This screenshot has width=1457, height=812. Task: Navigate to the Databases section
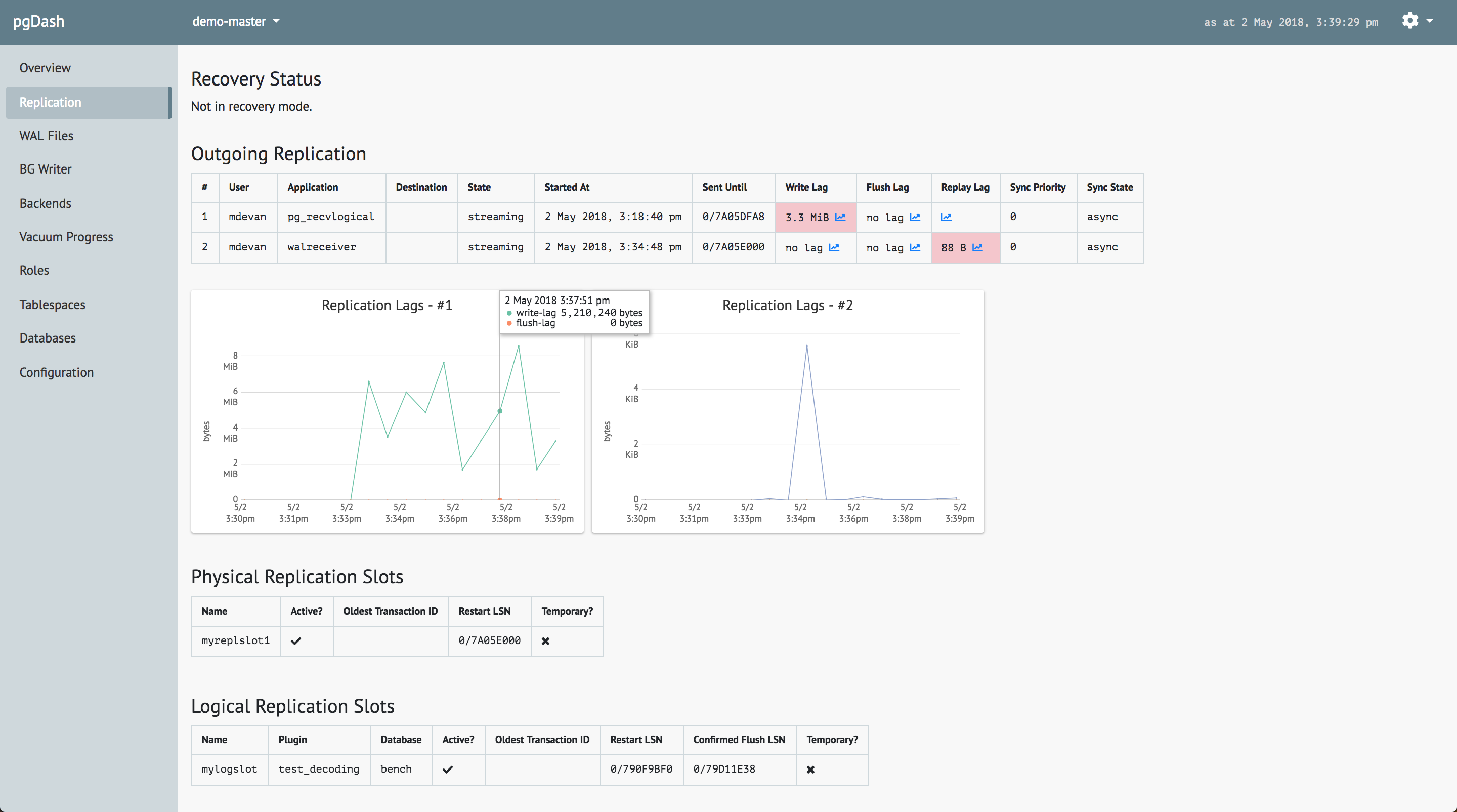click(x=47, y=338)
